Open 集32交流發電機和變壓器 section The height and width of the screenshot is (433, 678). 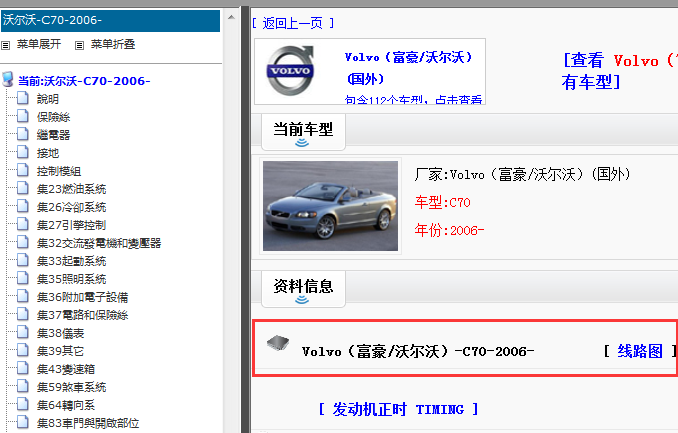(x=99, y=243)
